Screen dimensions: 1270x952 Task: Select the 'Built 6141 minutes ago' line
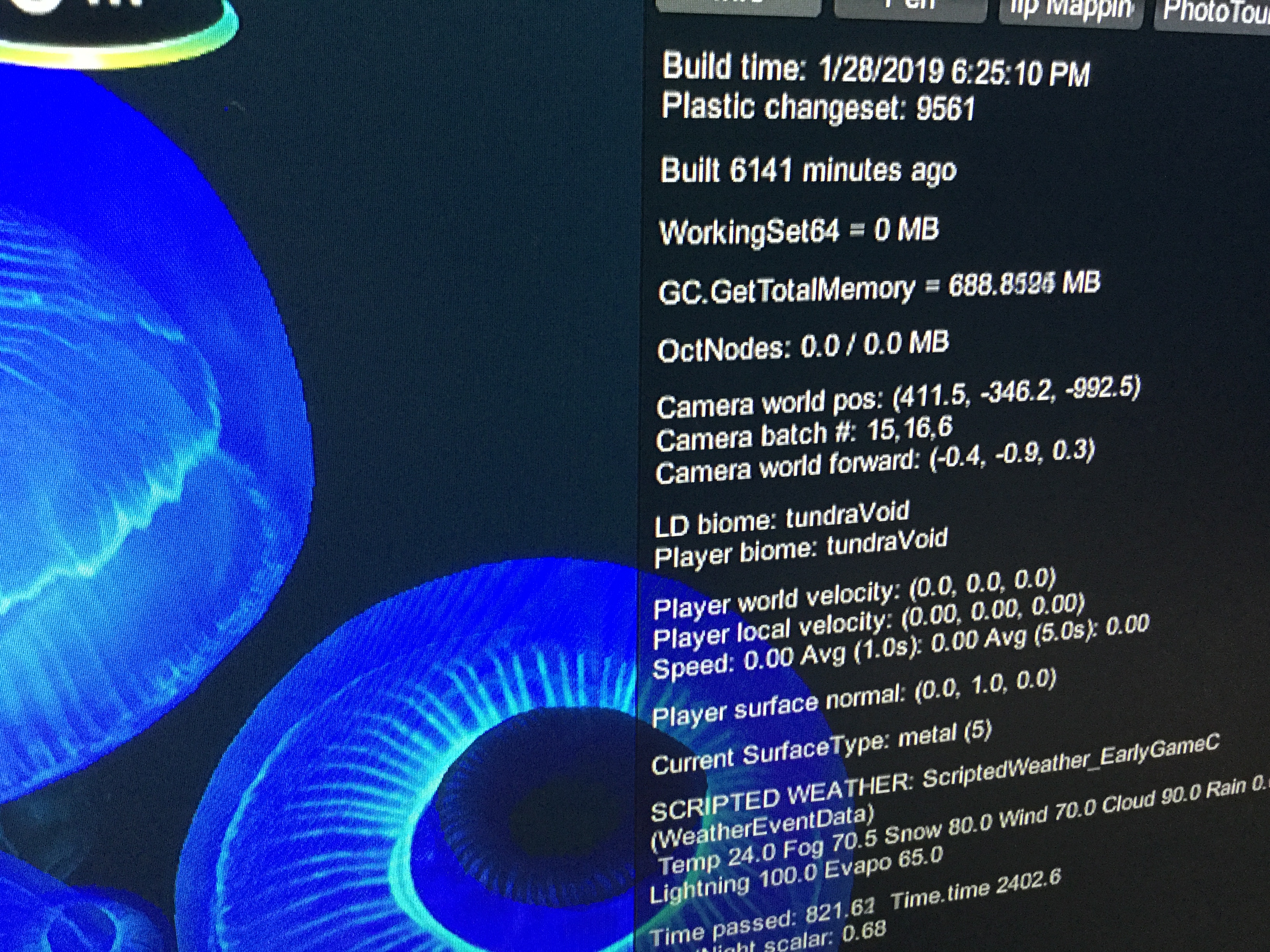pos(809,170)
